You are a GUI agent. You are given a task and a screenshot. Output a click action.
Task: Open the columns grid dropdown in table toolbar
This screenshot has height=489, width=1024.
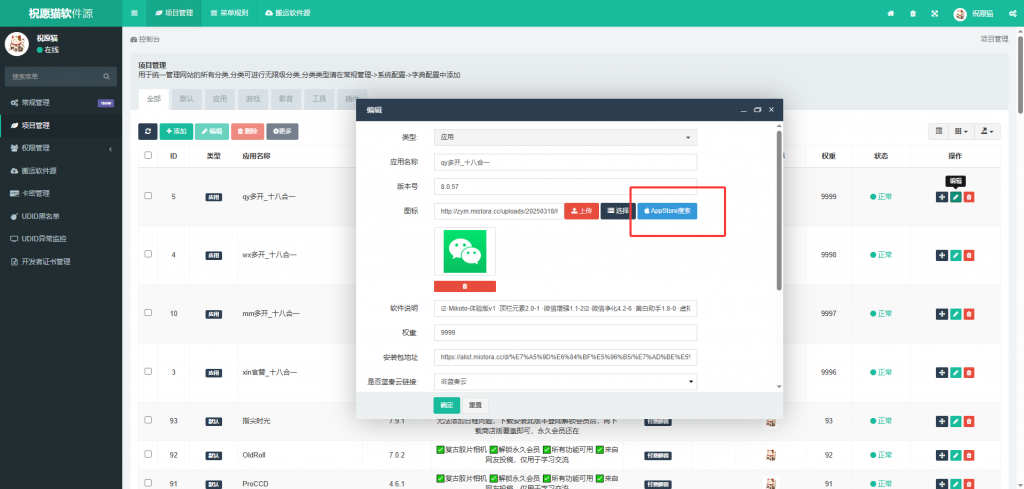tap(961, 131)
